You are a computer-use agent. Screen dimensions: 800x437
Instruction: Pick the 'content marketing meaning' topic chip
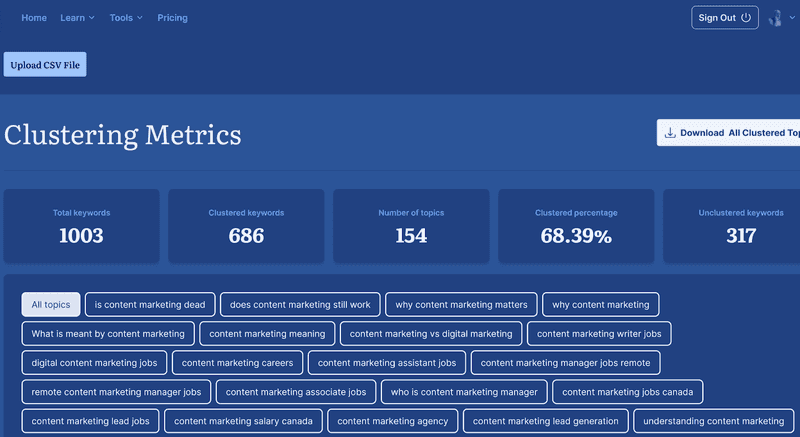click(x=267, y=333)
